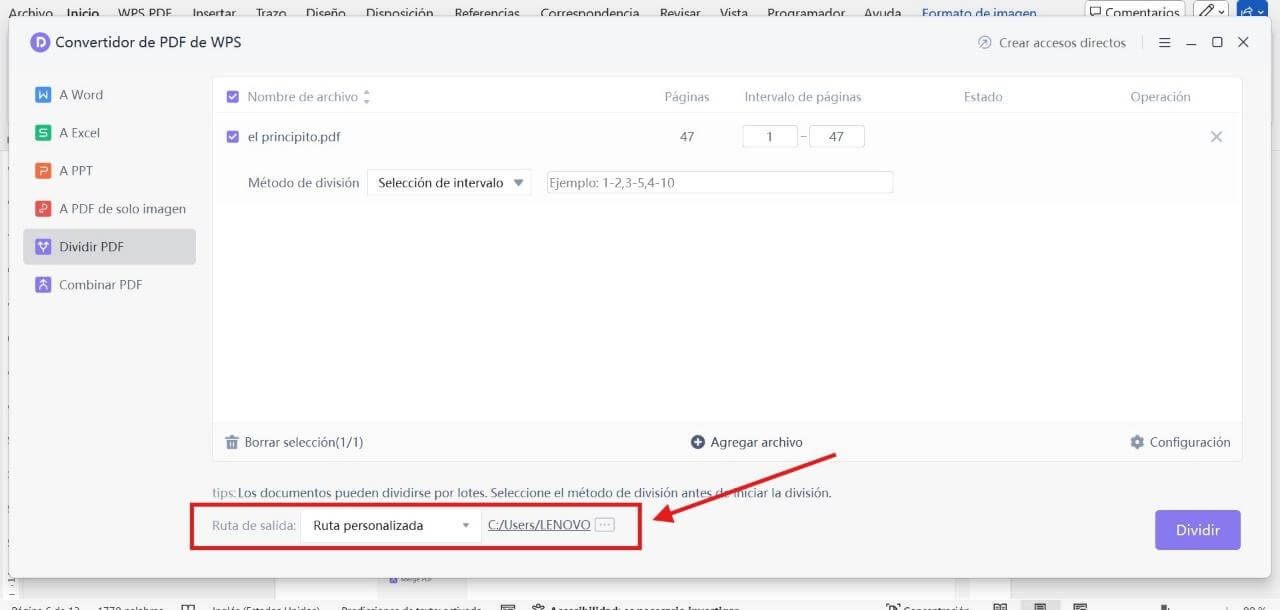Click the plus icon Agregar archivo
This screenshot has width=1280, height=610.
click(x=698, y=442)
